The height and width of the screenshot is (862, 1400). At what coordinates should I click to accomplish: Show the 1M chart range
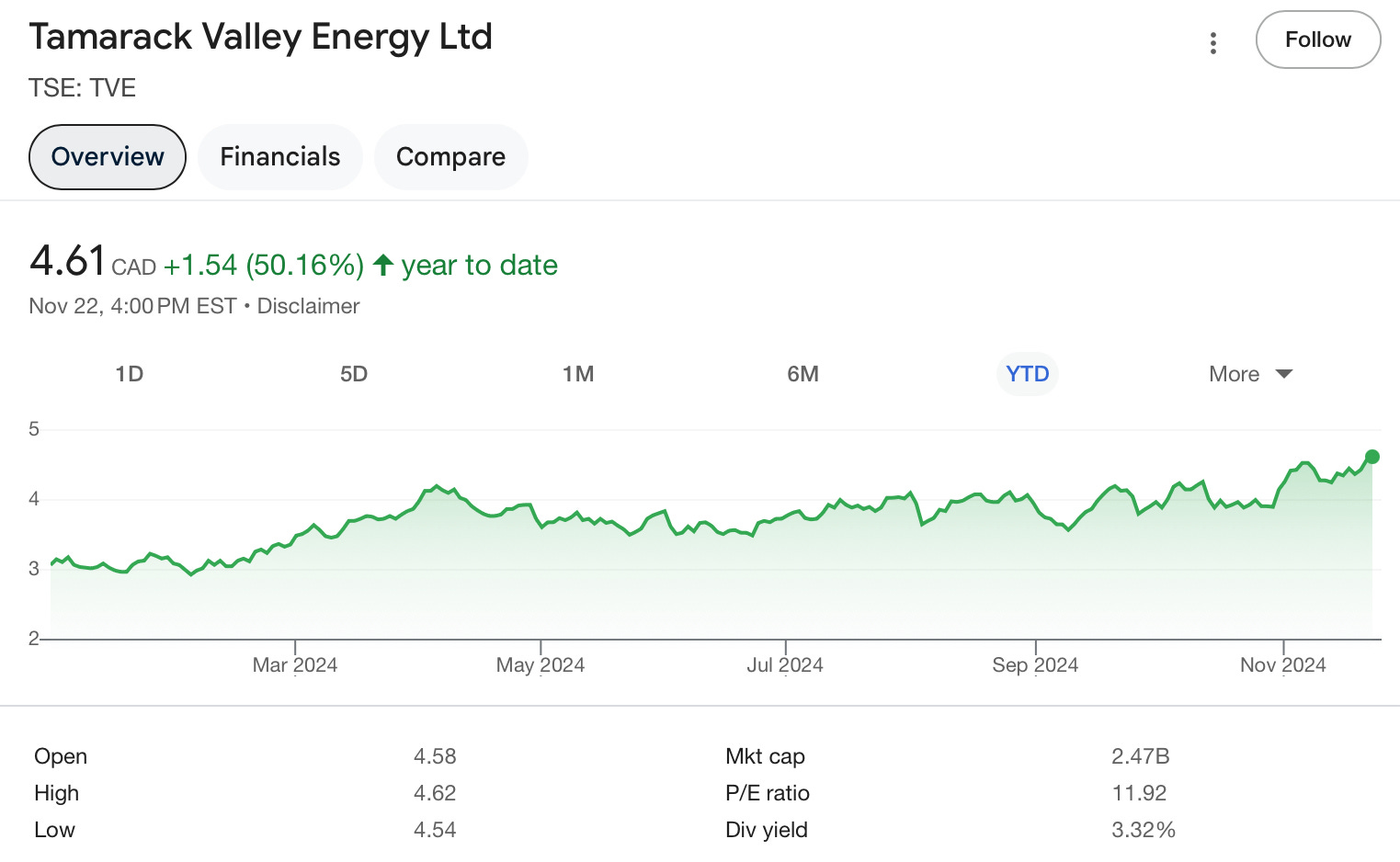tap(578, 374)
